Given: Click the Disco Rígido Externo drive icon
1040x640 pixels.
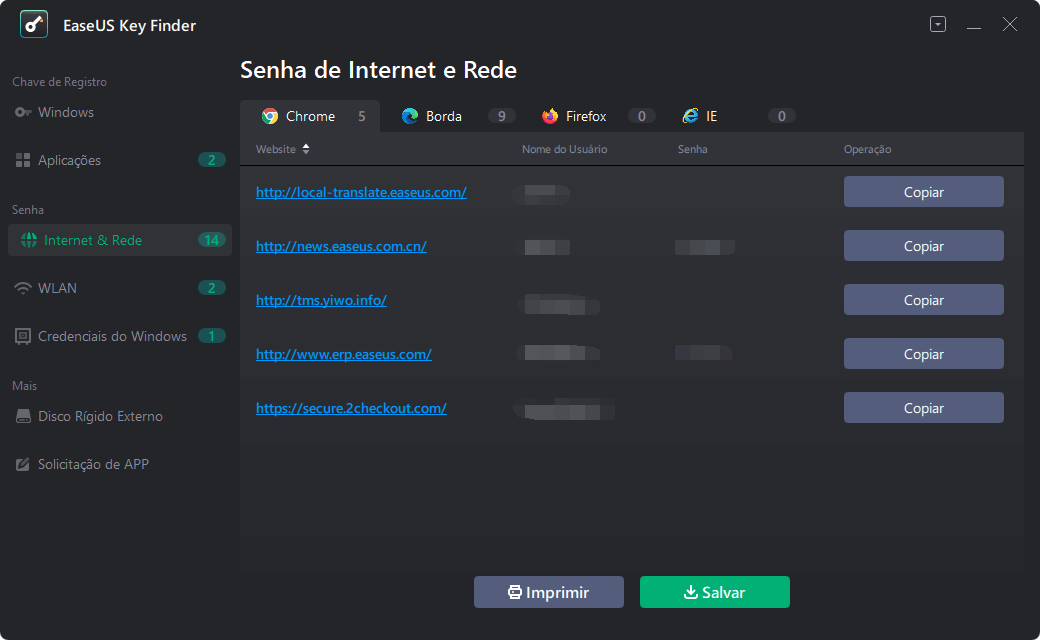Looking at the screenshot, I should [x=23, y=416].
